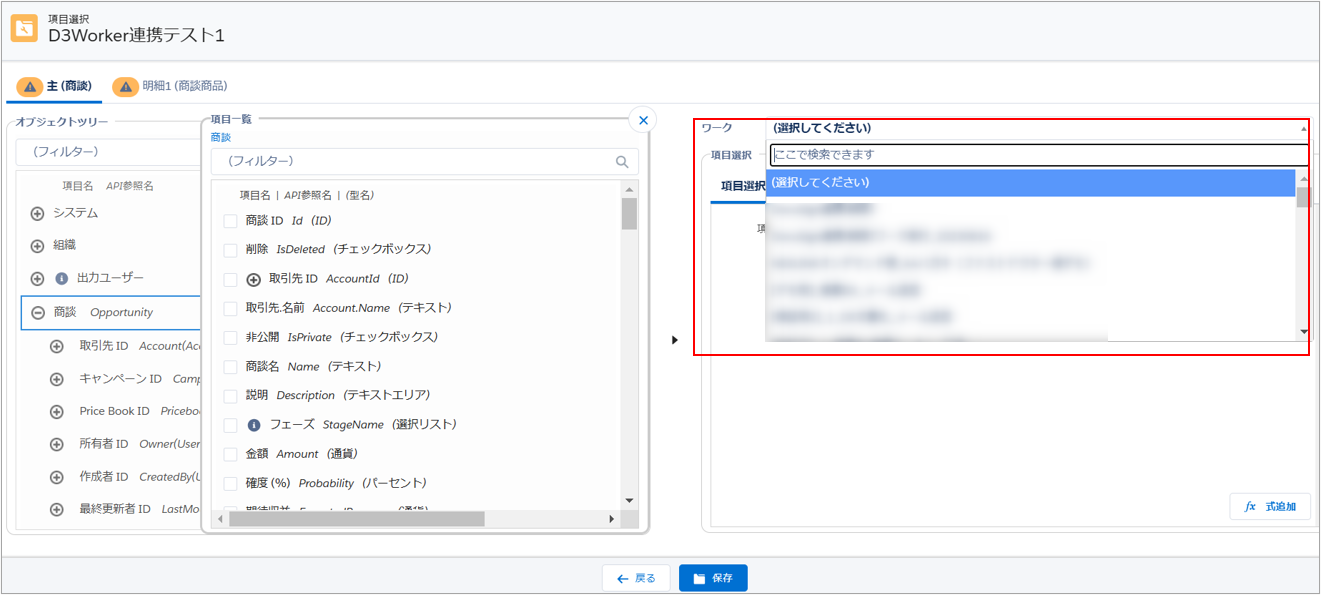Click the plus icon beside 取引先 ID AccountId

254,279
